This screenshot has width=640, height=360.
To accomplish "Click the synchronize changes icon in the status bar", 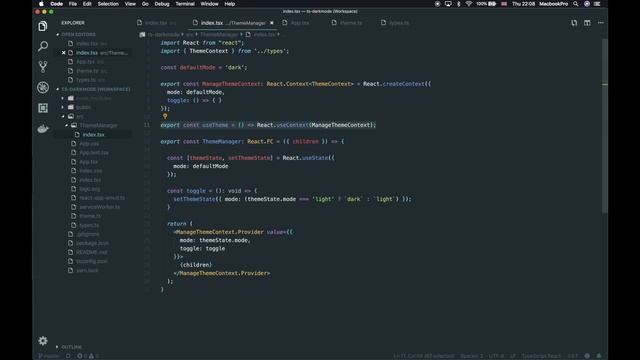I will pos(68,356).
